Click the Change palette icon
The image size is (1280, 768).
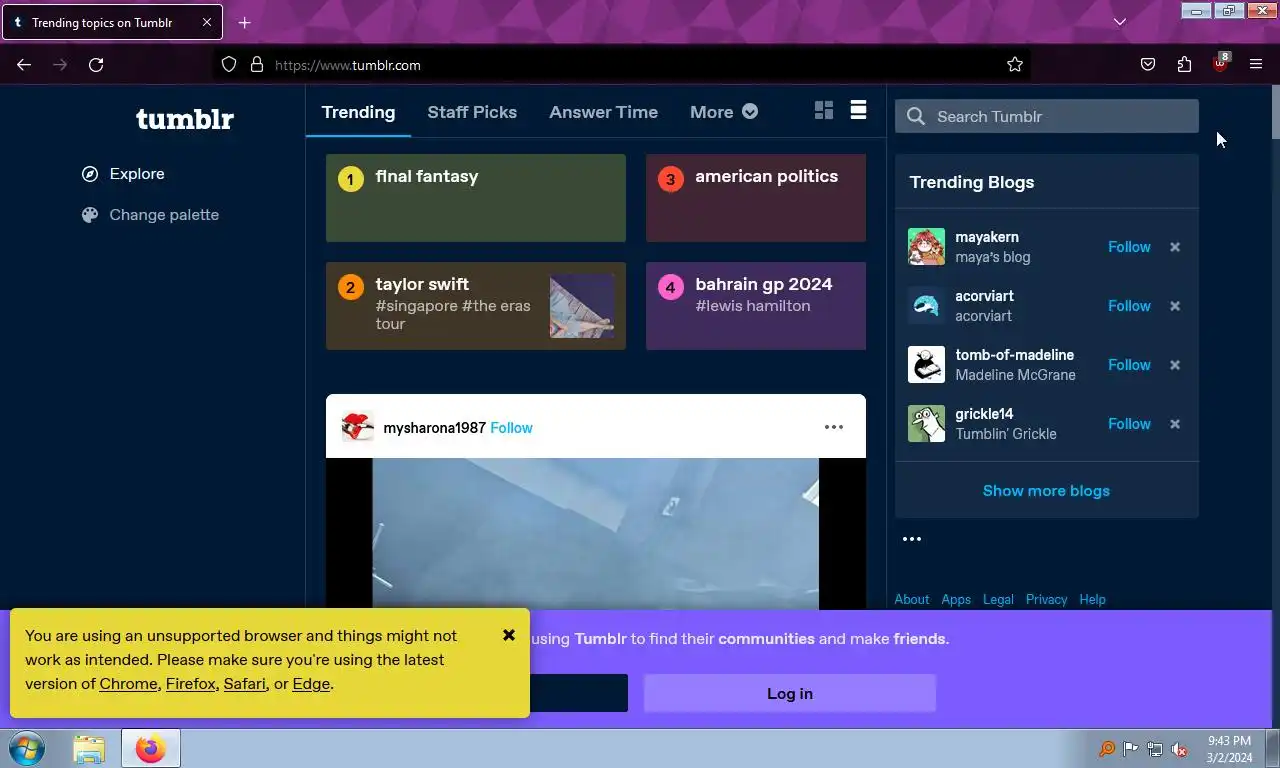pyautogui.click(x=90, y=215)
